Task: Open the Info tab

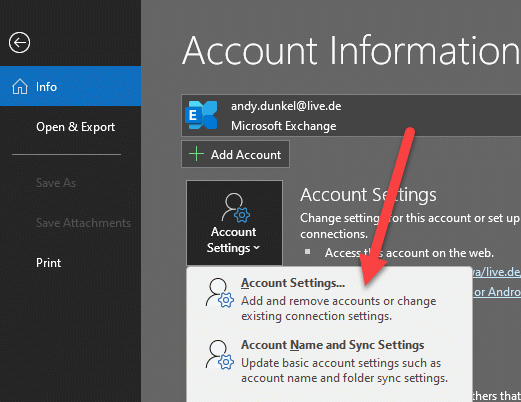Action: click(x=70, y=86)
